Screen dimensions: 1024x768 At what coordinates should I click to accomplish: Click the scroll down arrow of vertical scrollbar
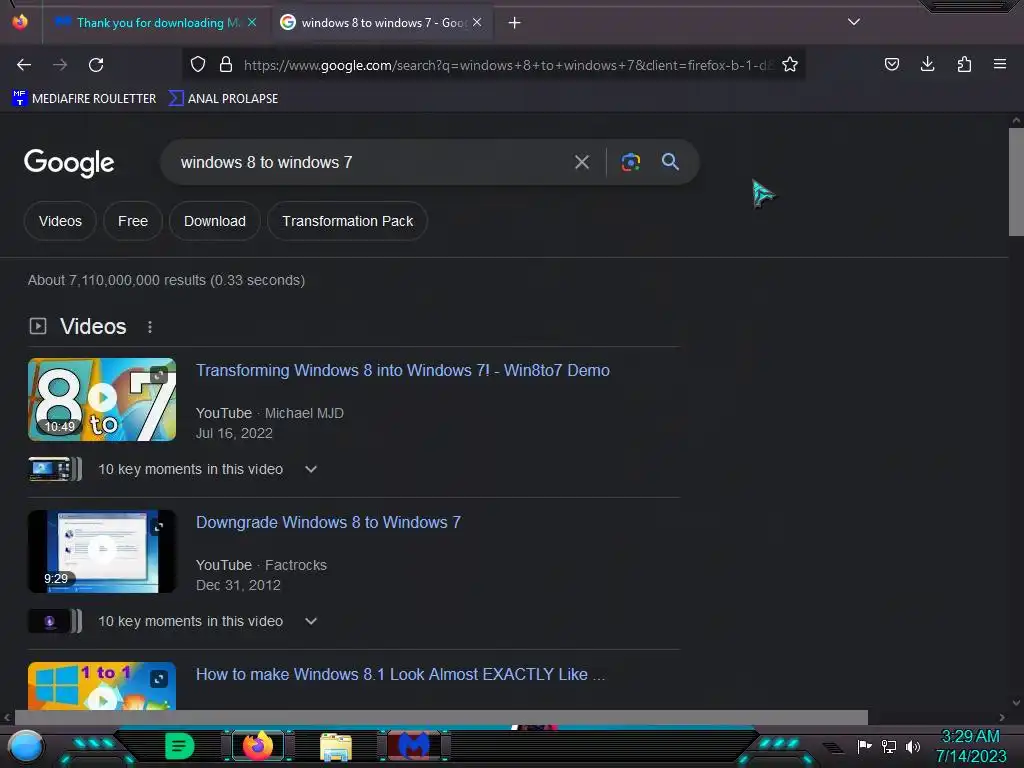1016,703
